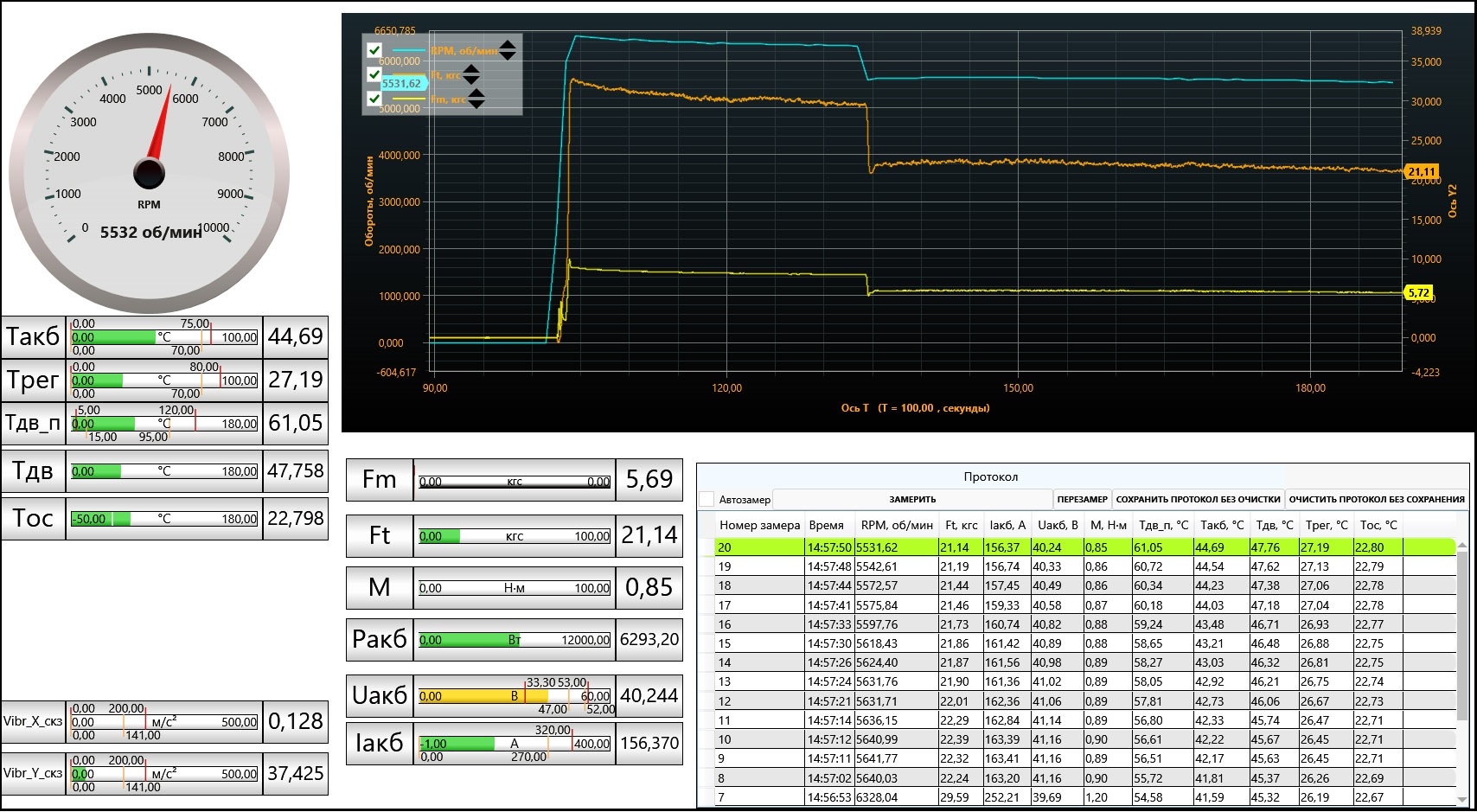Screen dimensions: 1477x812
Task: Click the Fm value 5,69 readout
Action: tap(649, 480)
